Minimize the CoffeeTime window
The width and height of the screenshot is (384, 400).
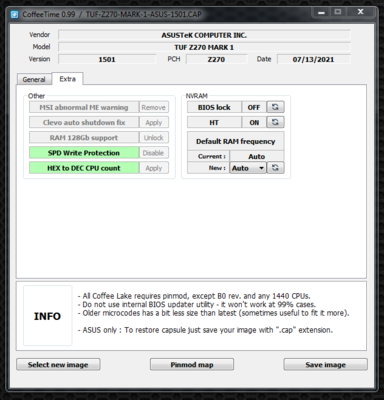coord(321,12)
